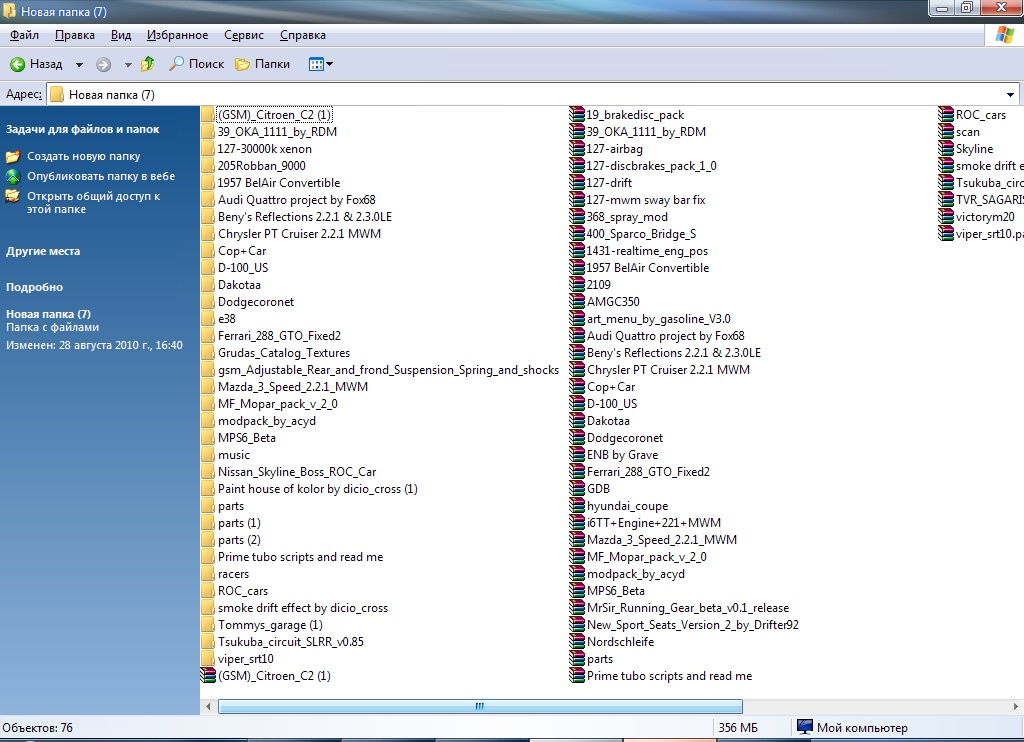Open the Избранное menu
Screen dimensions: 1024x742
click(178, 35)
